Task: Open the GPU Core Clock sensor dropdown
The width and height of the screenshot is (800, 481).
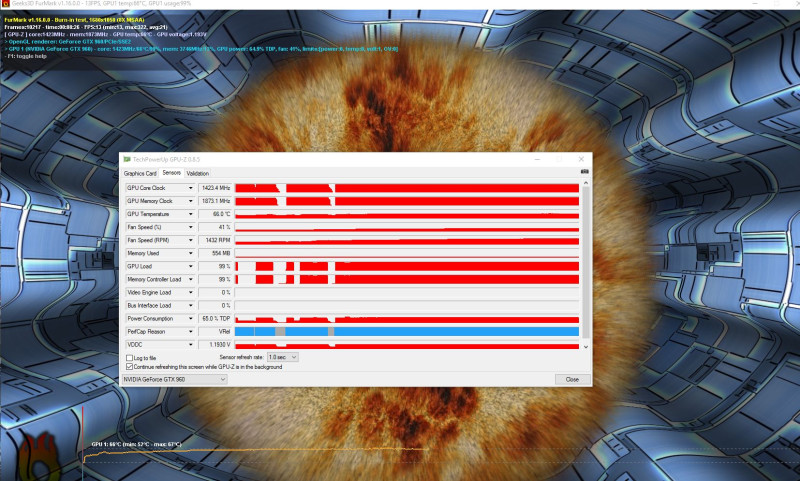Action: click(x=190, y=188)
